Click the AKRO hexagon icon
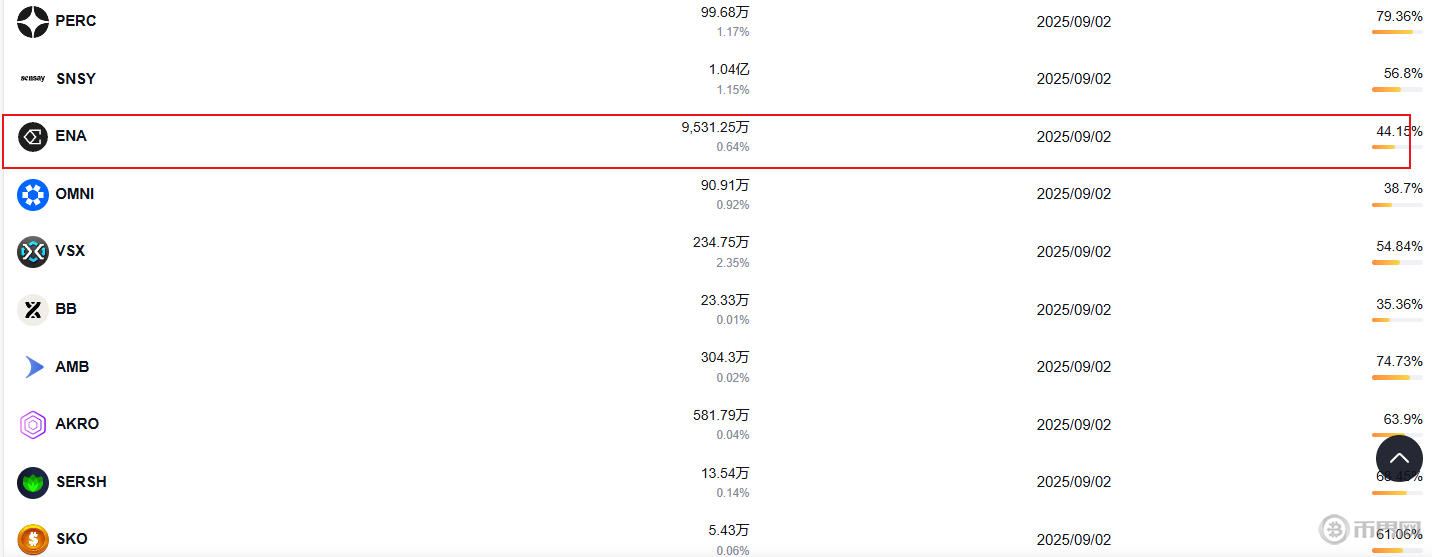Screen dimensions: 1432x557 (33, 425)
